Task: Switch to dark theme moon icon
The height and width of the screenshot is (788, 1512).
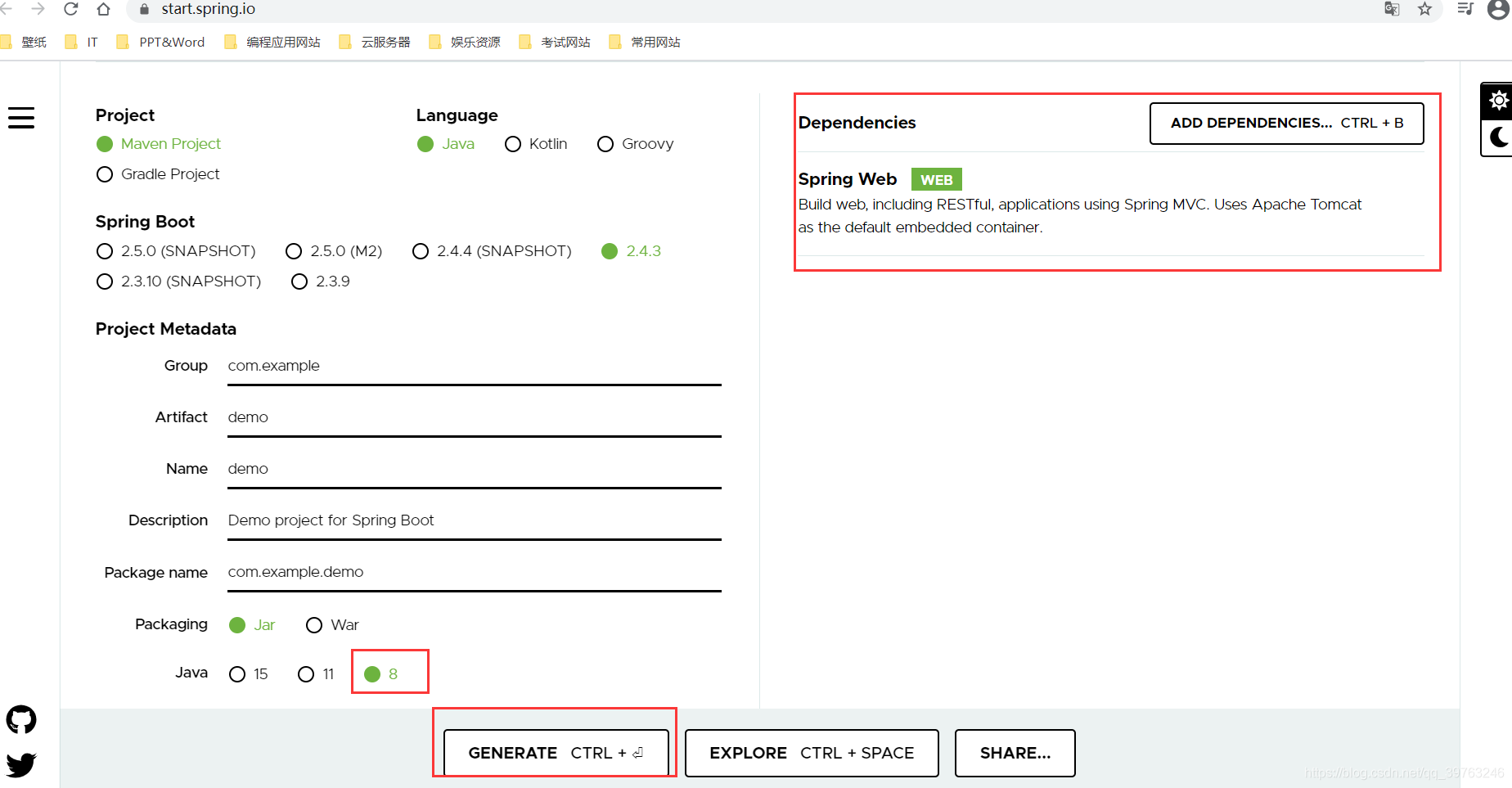Action: coord(1498,137)
